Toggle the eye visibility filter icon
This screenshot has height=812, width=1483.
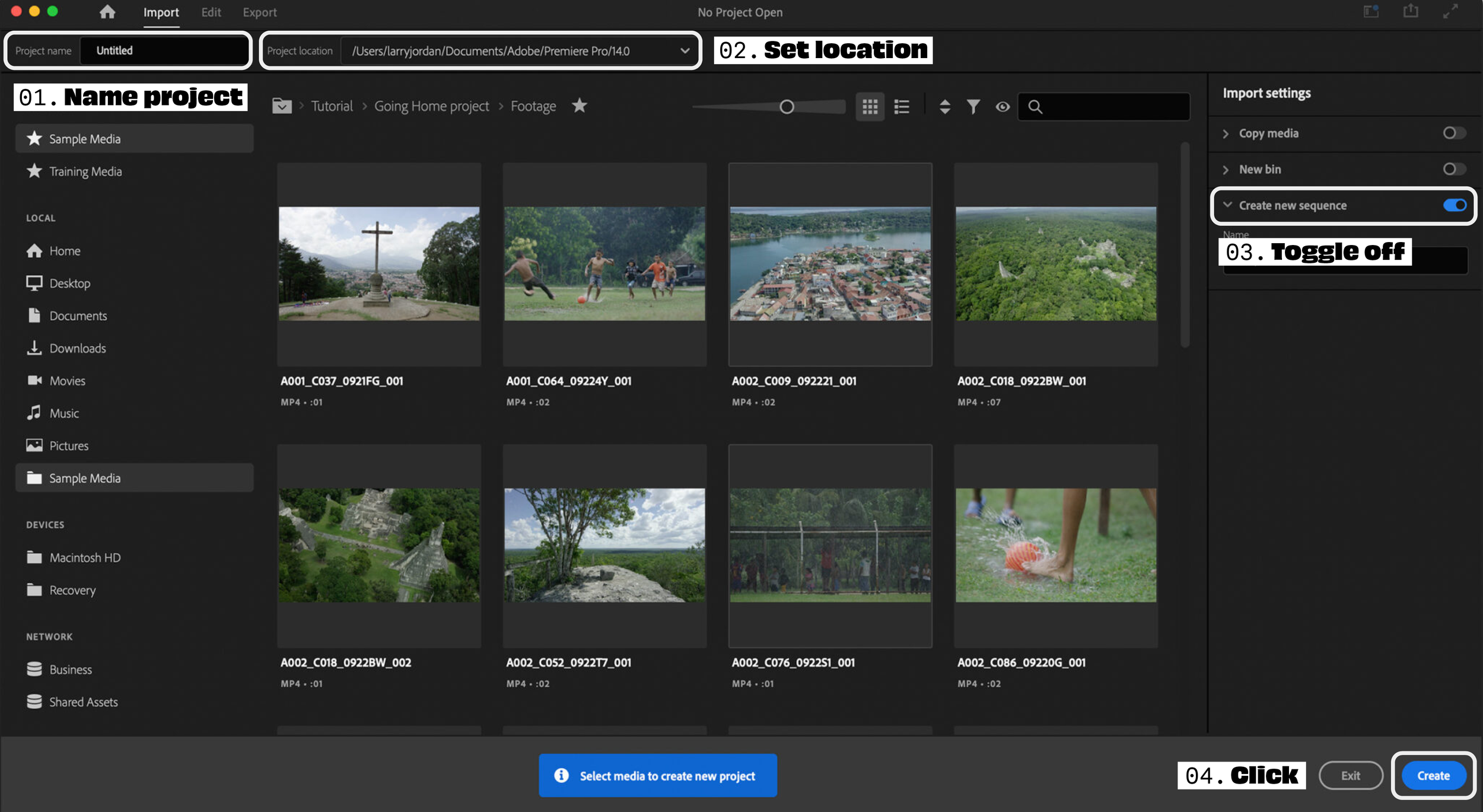coord(1003,107)
